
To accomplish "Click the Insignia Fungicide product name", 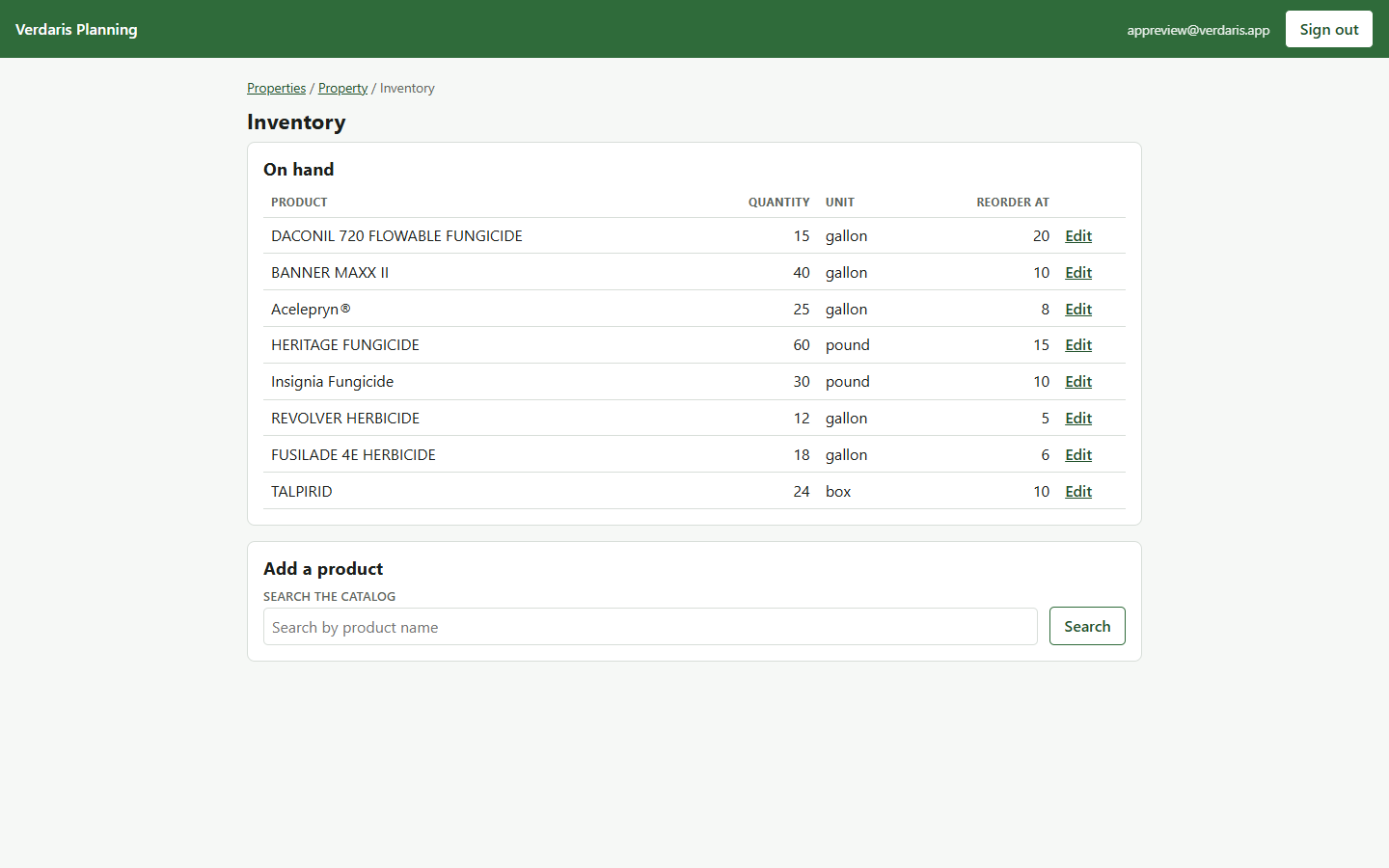I will pos(332,382).
